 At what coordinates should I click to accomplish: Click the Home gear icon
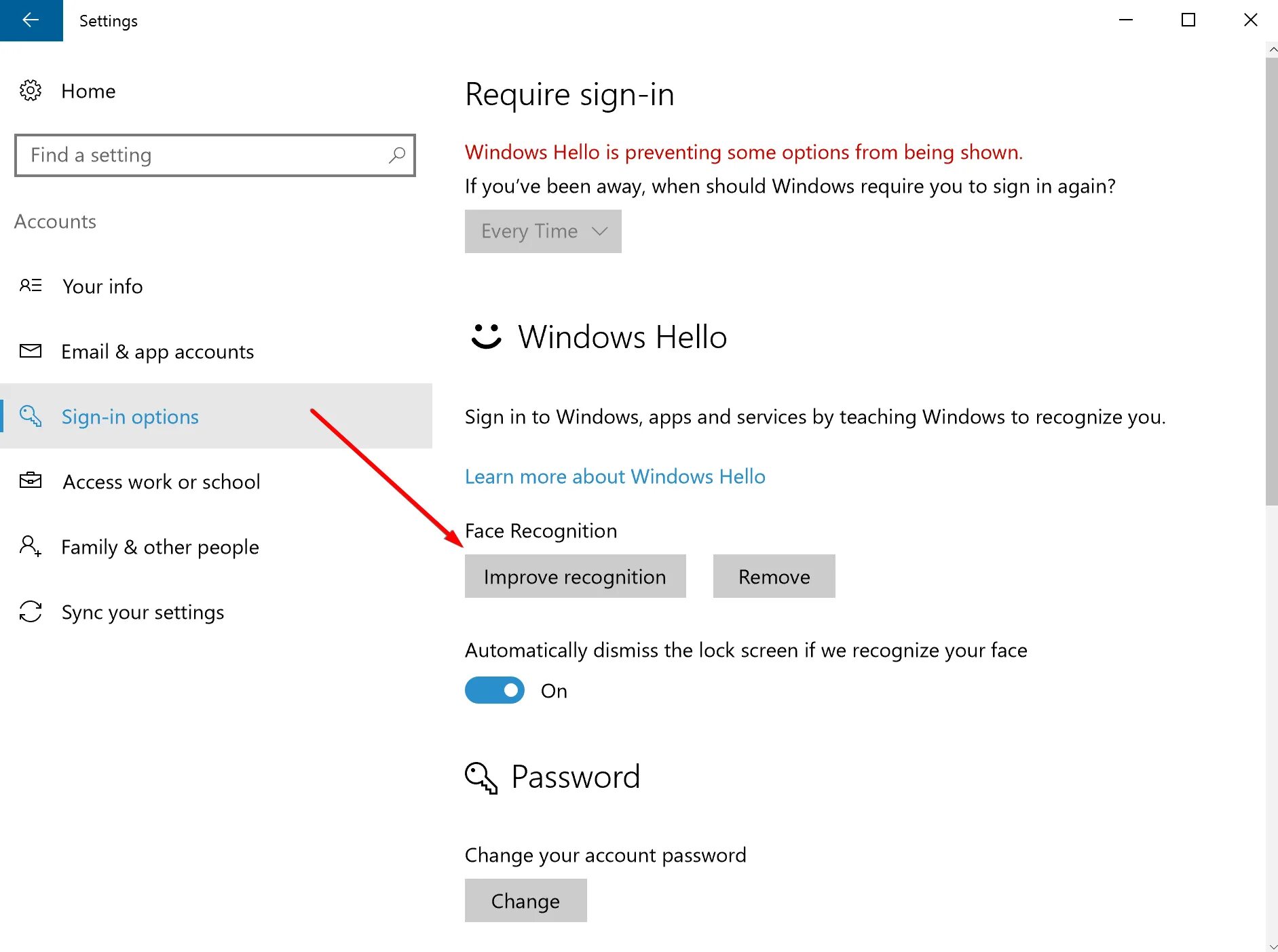[31, 90]
